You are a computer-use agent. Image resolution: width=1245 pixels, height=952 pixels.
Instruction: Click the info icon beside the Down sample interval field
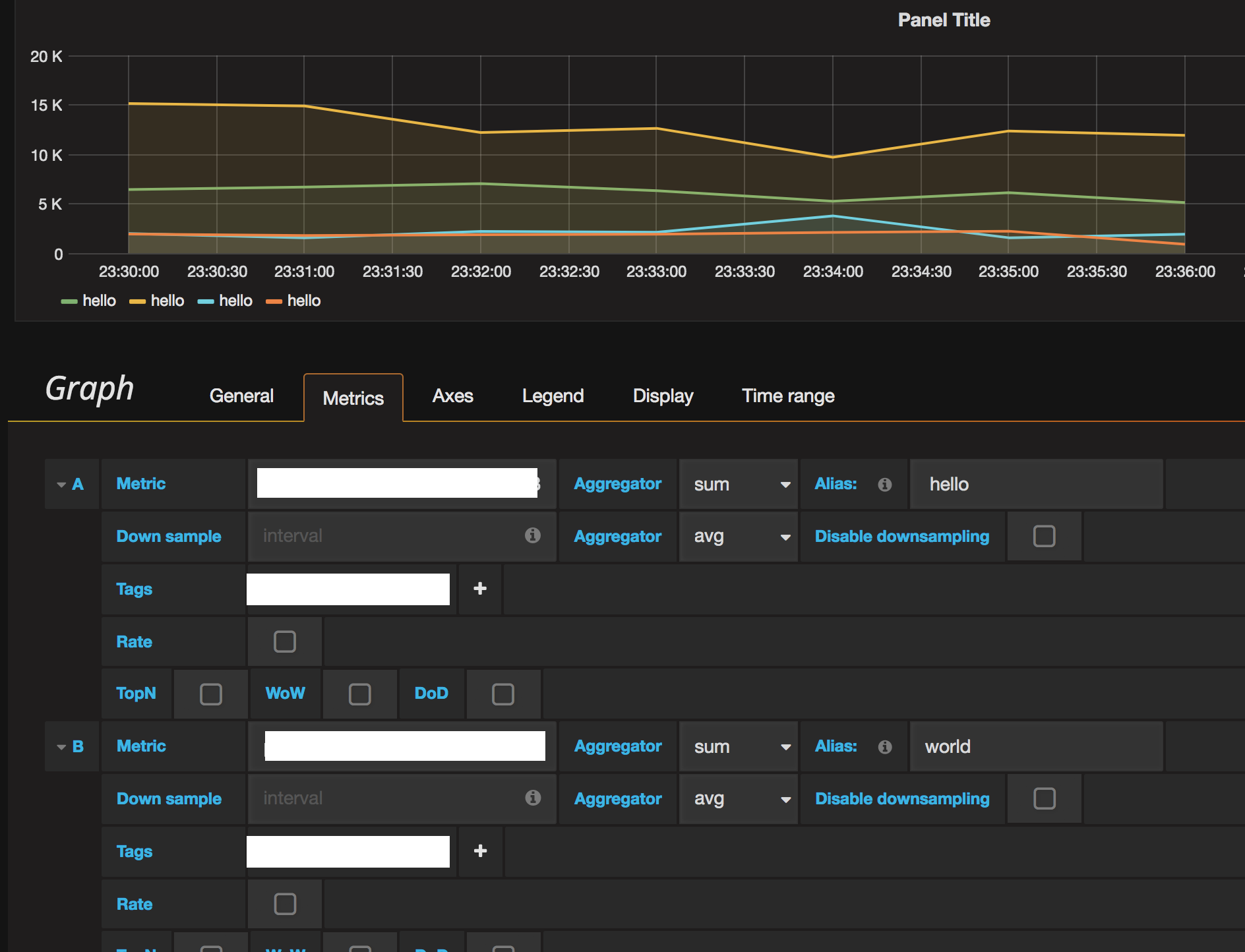click(x=532, y=536)
